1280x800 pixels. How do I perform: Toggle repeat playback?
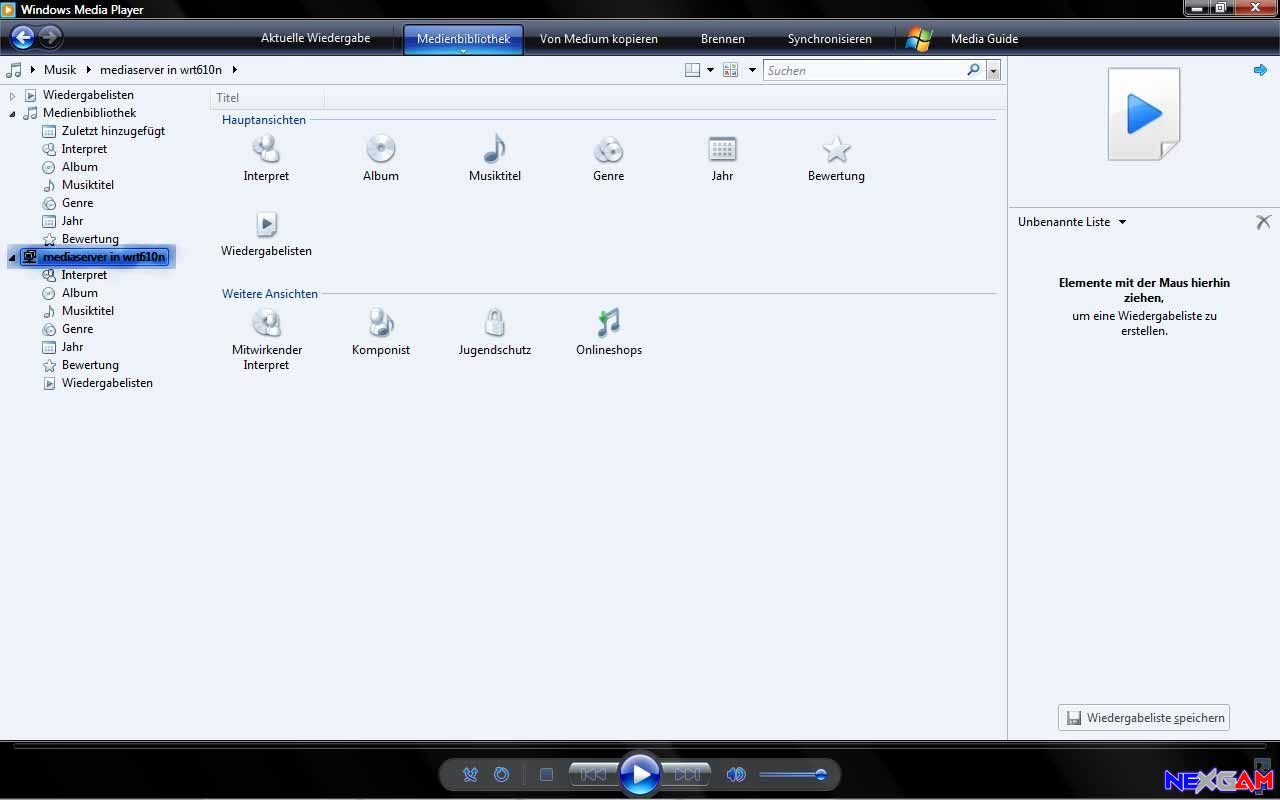point(502,775)
